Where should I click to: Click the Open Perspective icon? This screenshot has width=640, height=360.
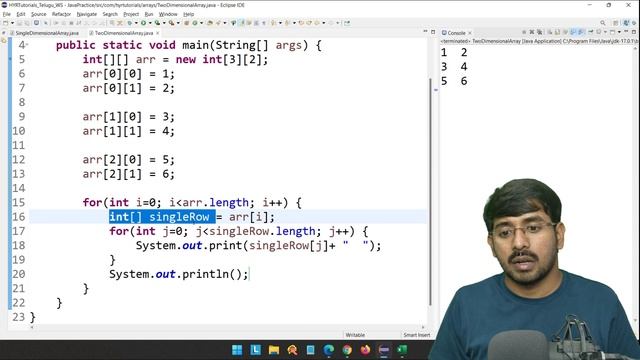[x=616, y=23]
